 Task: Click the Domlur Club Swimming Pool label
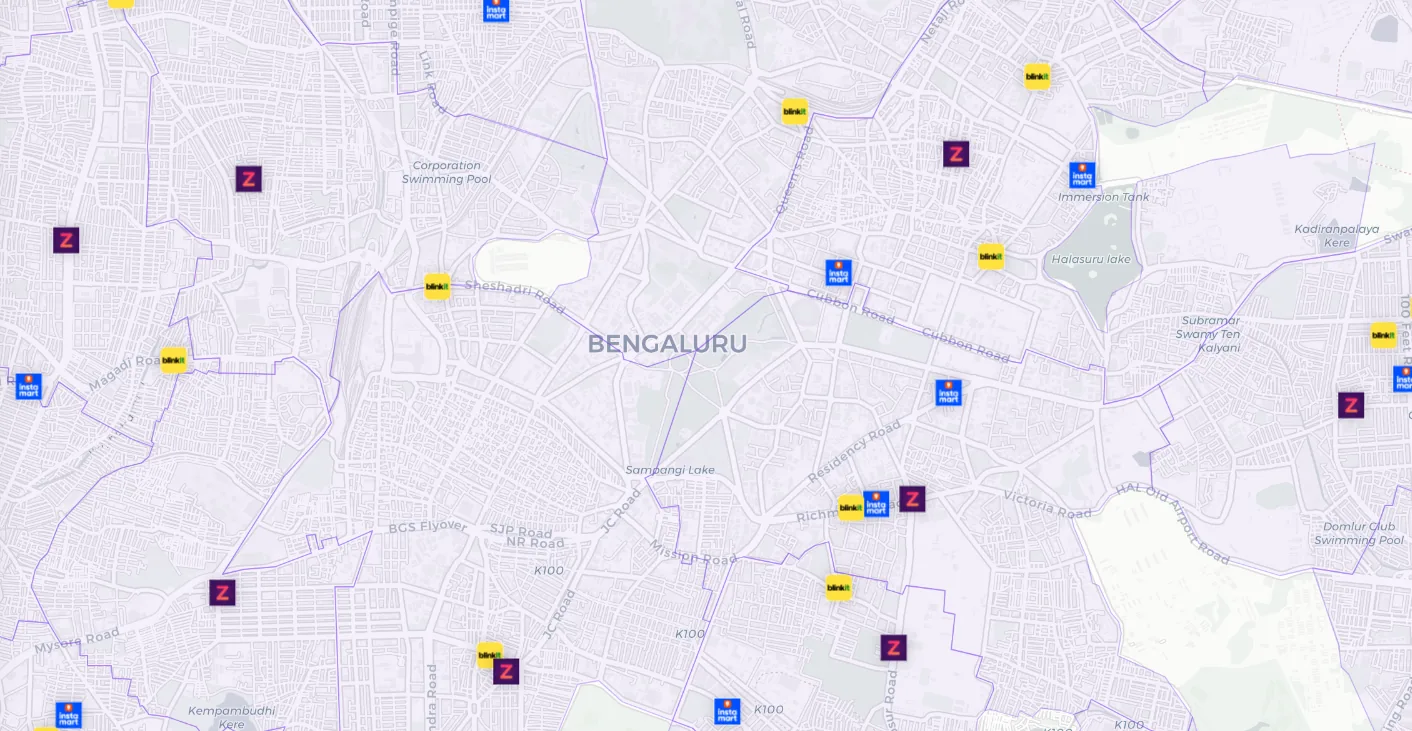pyautogui.click(x=1359, y=533)
